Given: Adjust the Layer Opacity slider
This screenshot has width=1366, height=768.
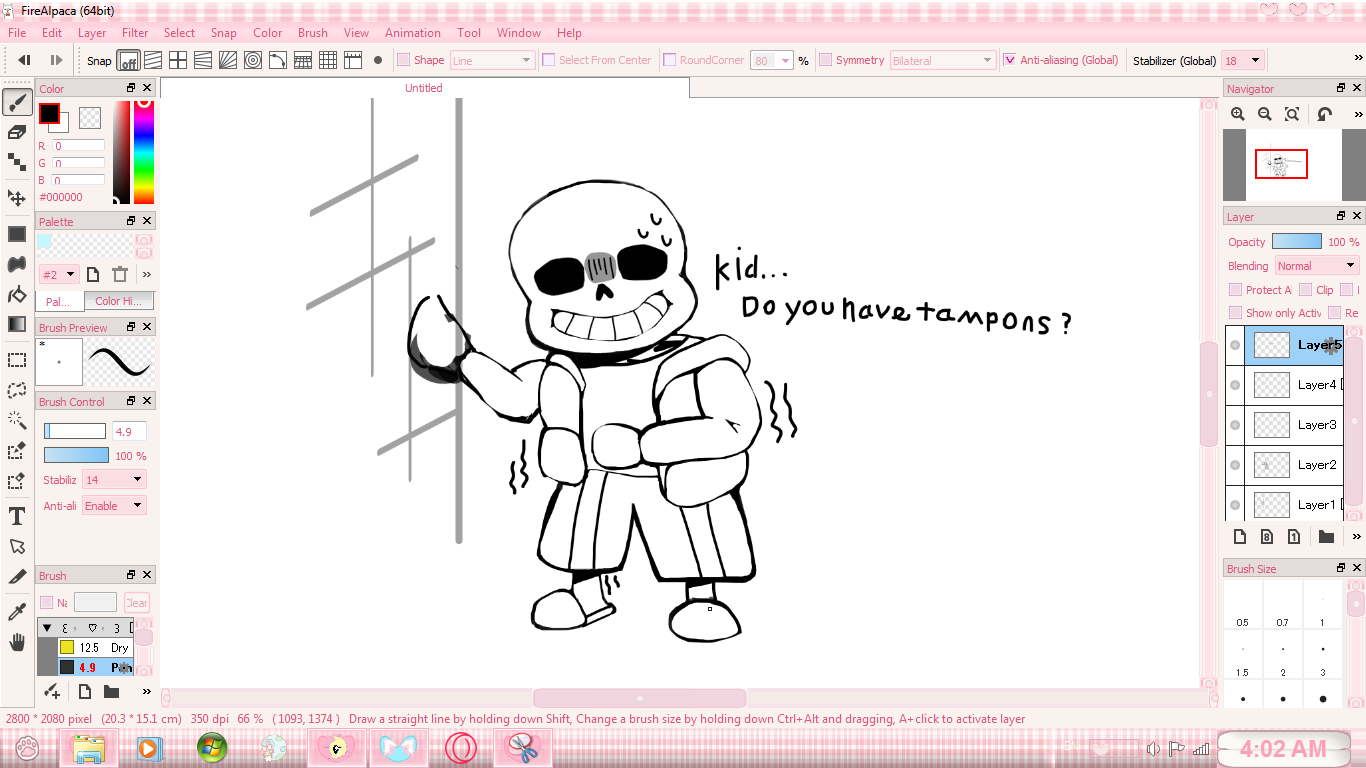Looking at the screenshot, I should click(x=1296, y=242).
